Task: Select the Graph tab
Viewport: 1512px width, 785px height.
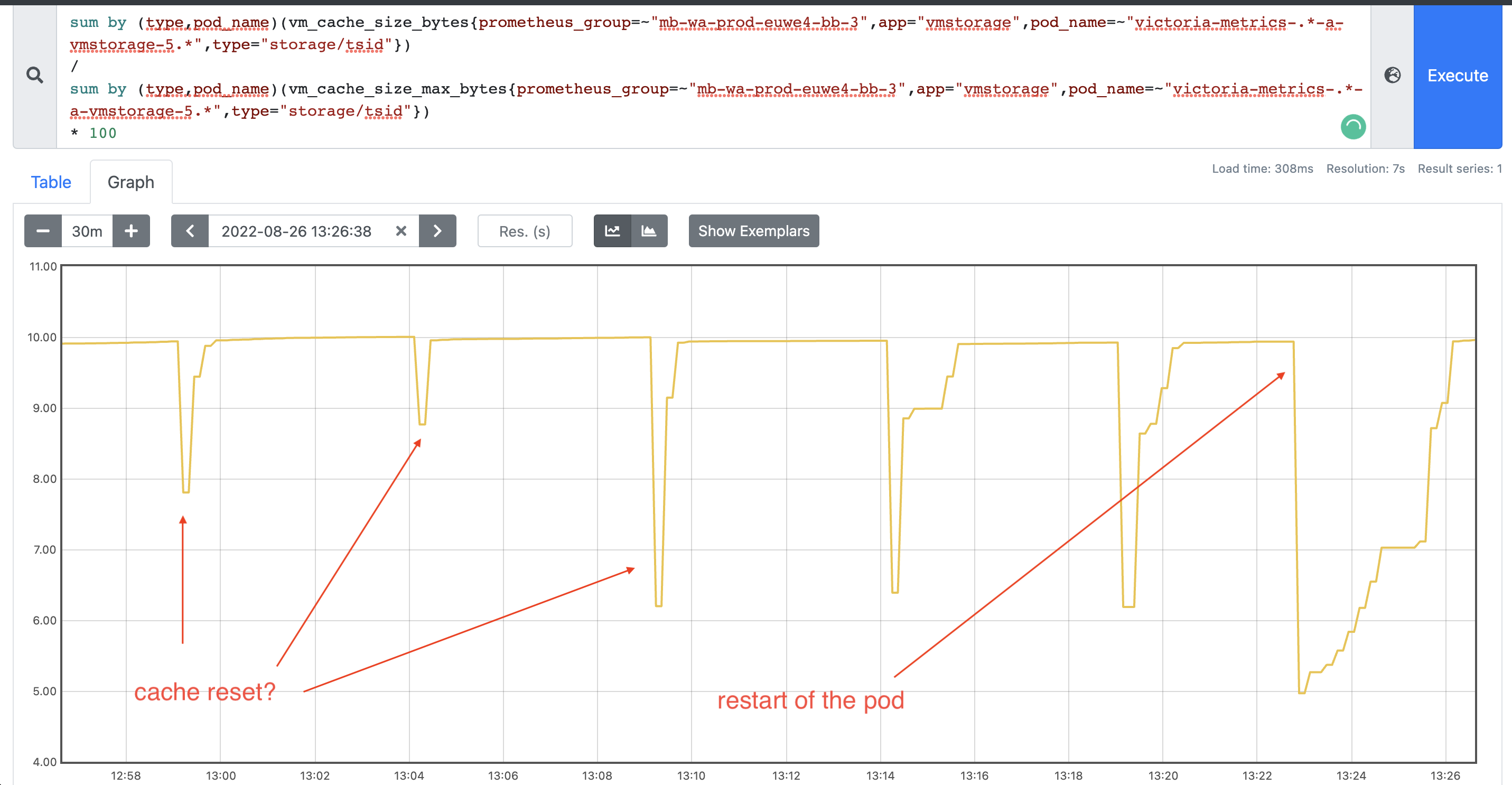Action: tap(130, 182)
